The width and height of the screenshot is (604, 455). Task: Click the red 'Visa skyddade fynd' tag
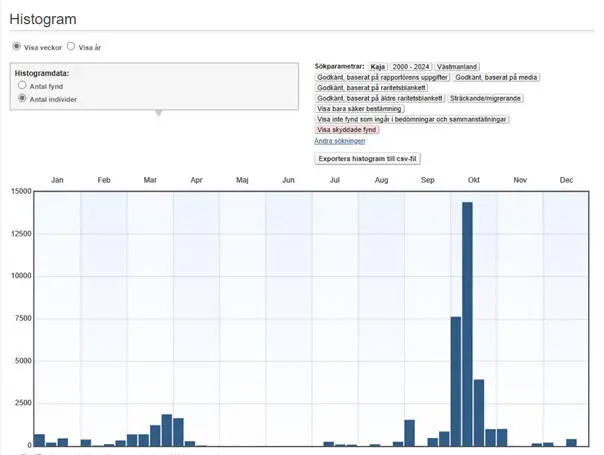pos(347,130)
